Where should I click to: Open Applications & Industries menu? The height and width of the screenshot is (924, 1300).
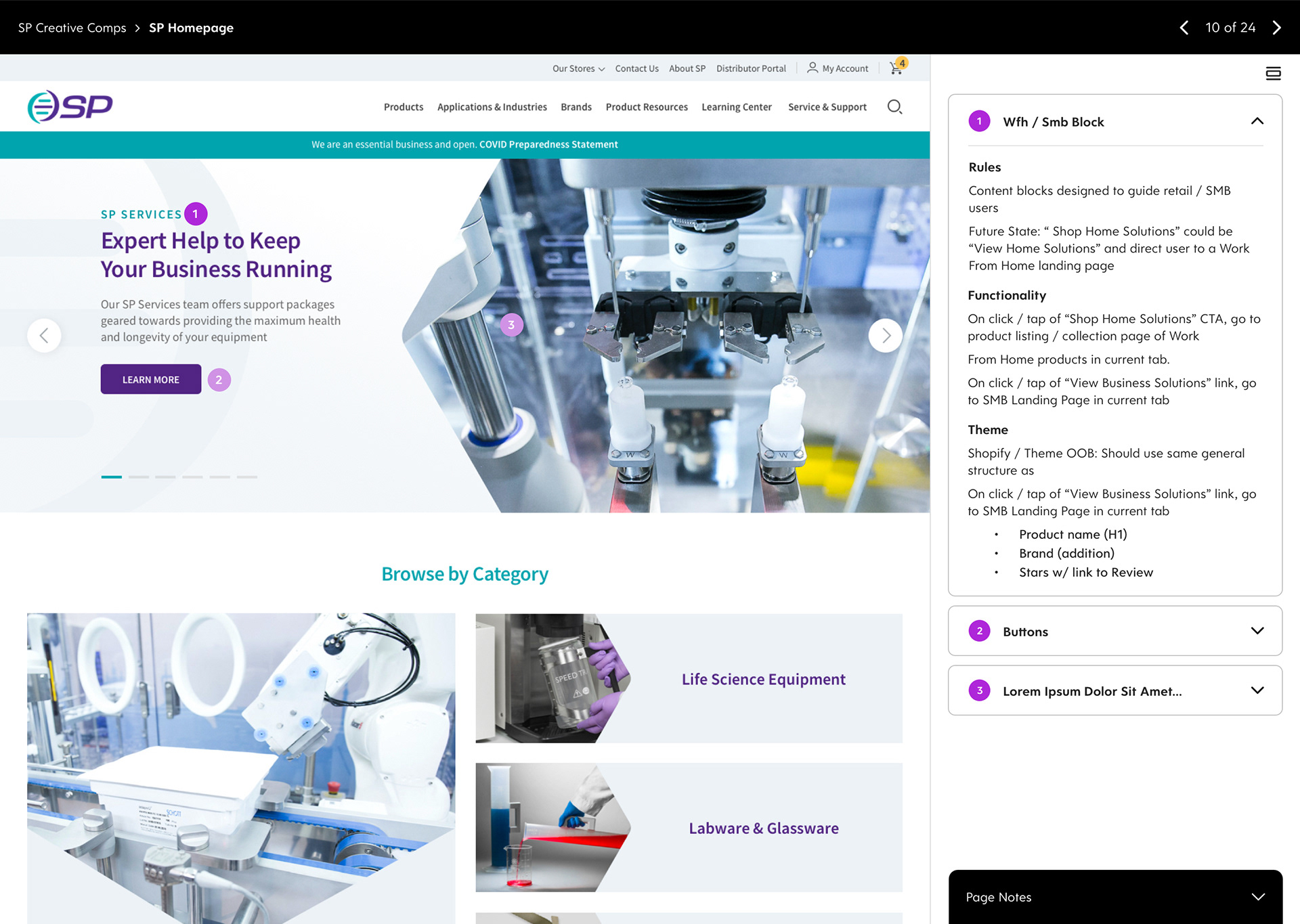pos(492,107)
